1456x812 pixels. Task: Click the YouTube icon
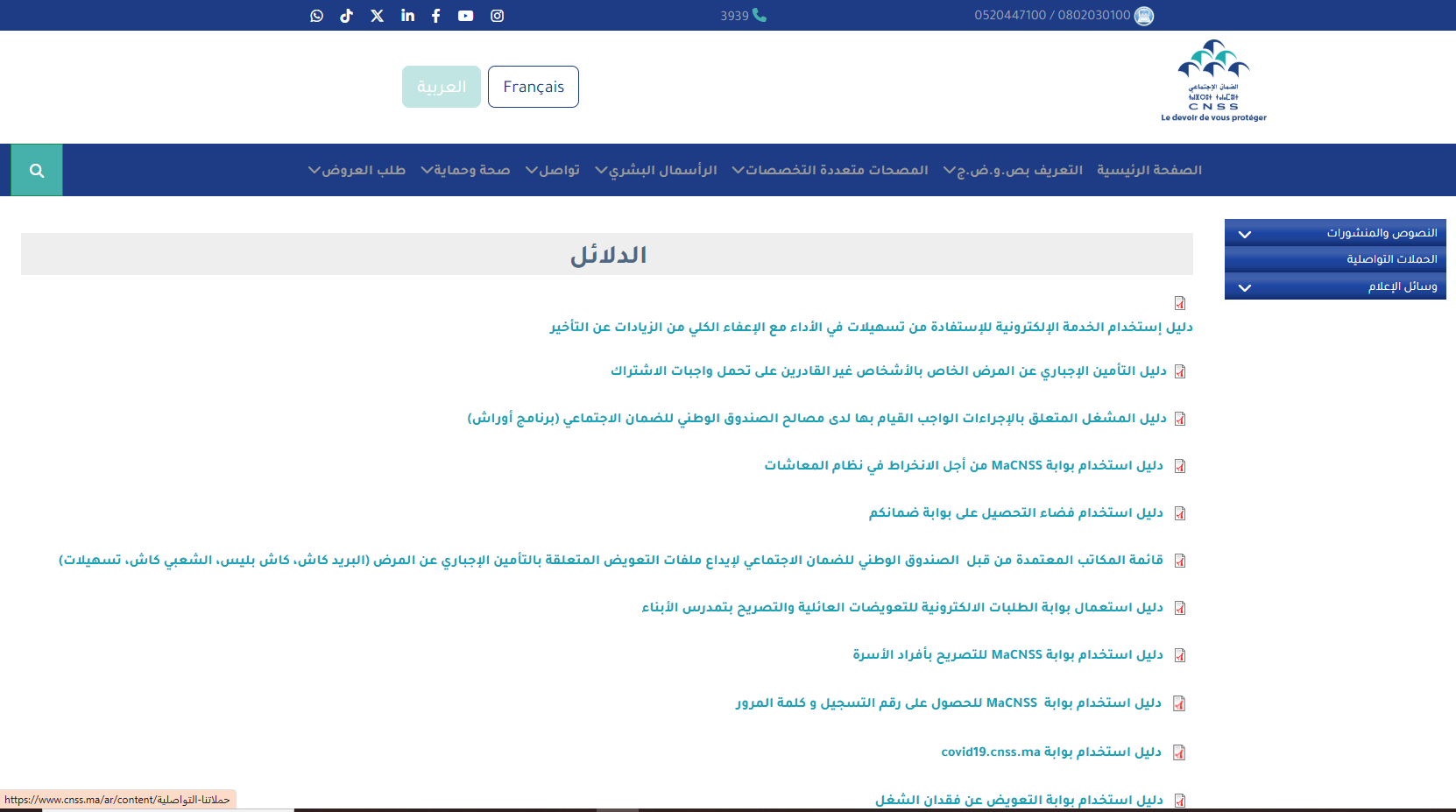(x=465, y=16)
